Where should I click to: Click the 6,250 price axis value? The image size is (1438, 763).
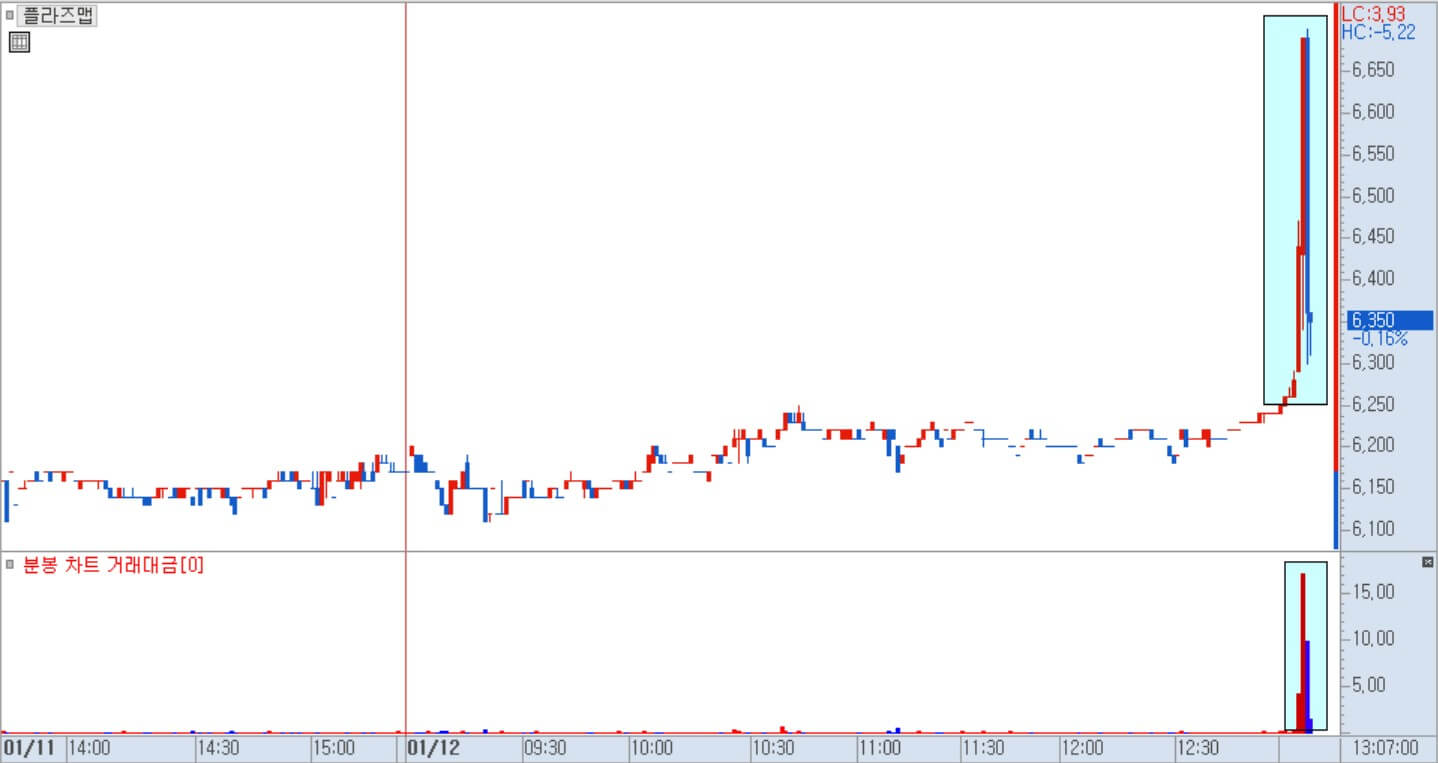click(x=1374, y=404)
